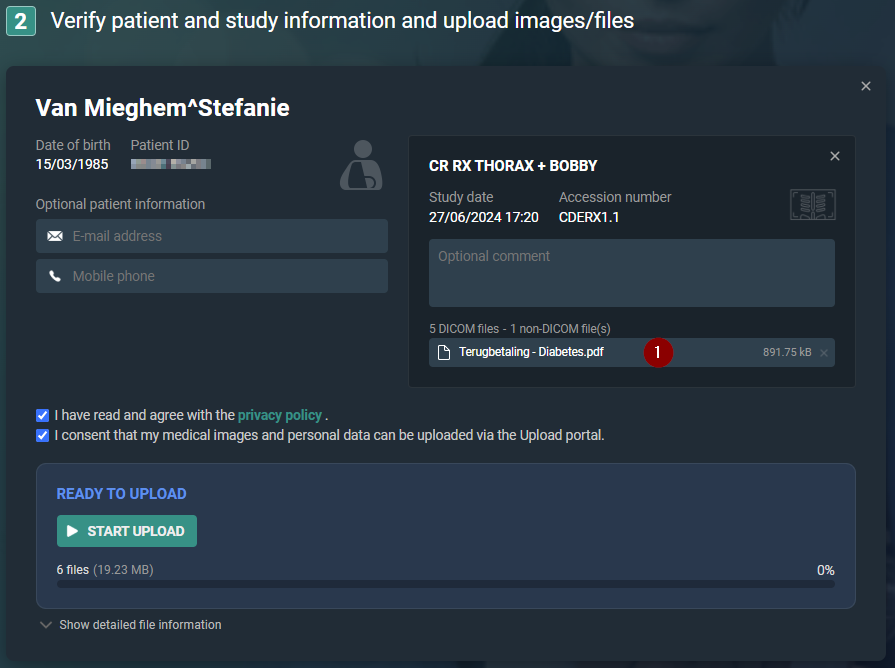Click into the Optional comment box

[631, 272]
